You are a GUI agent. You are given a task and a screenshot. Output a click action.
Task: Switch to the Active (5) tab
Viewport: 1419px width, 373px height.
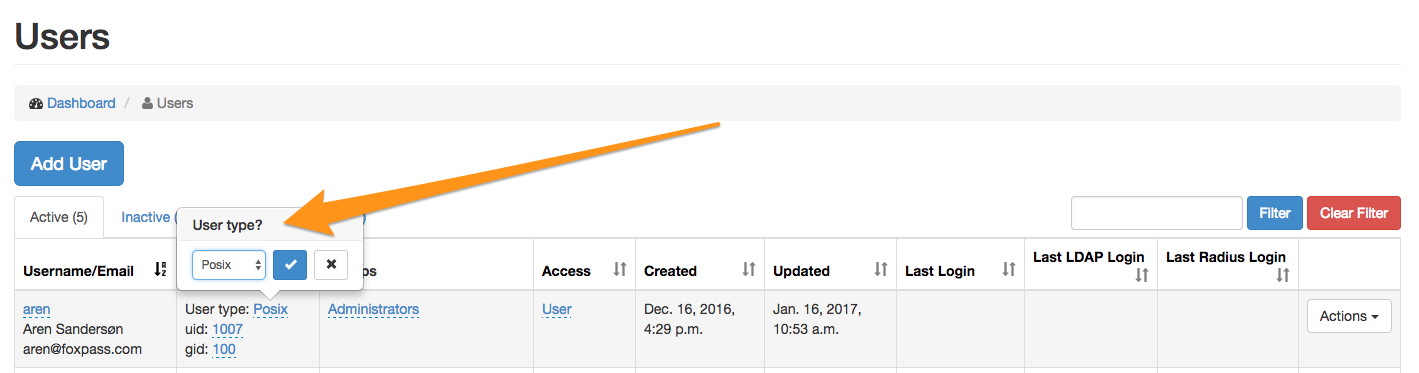click(x=59, y=217)
